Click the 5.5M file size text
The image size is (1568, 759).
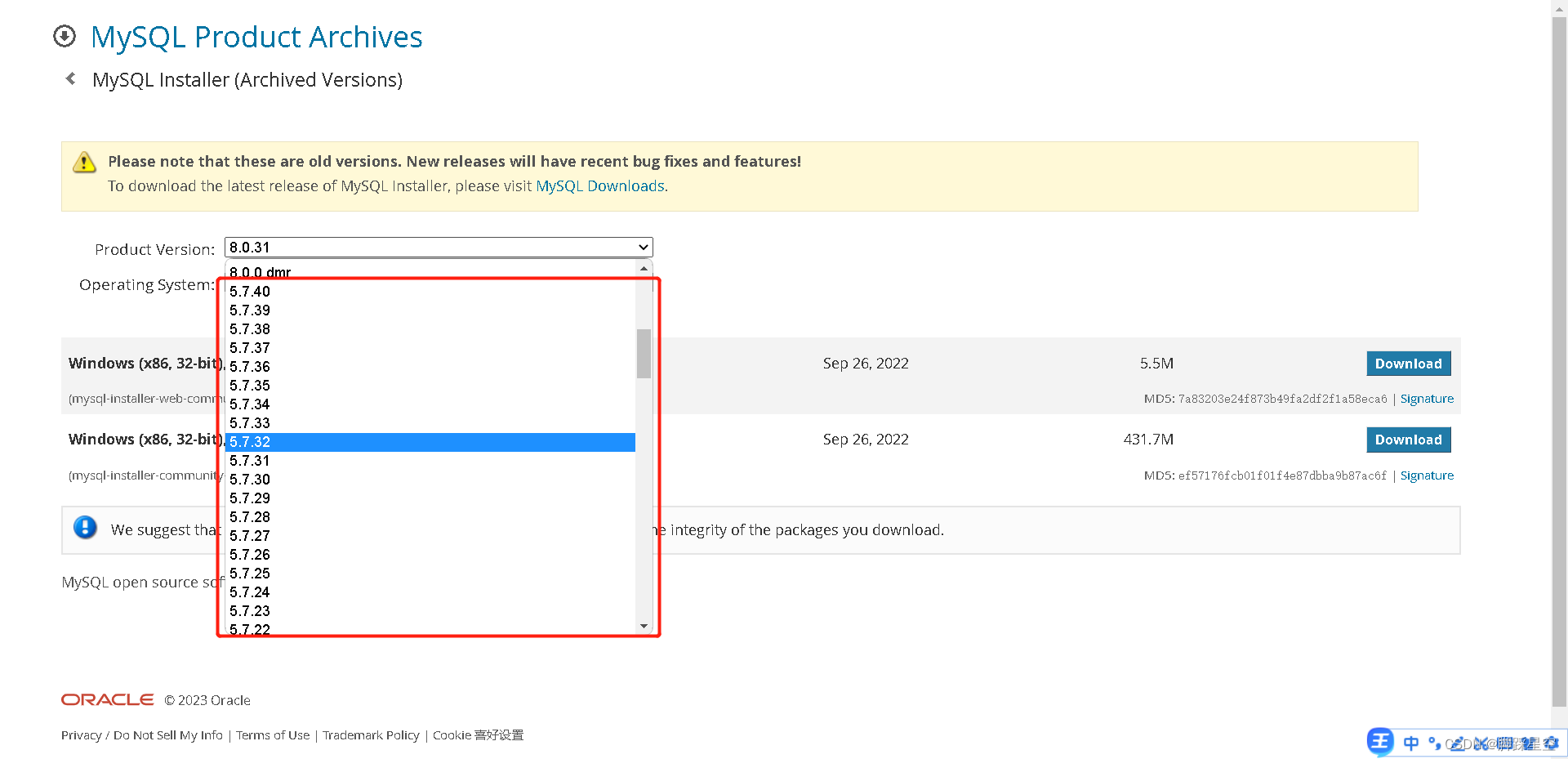point(1156,364)
